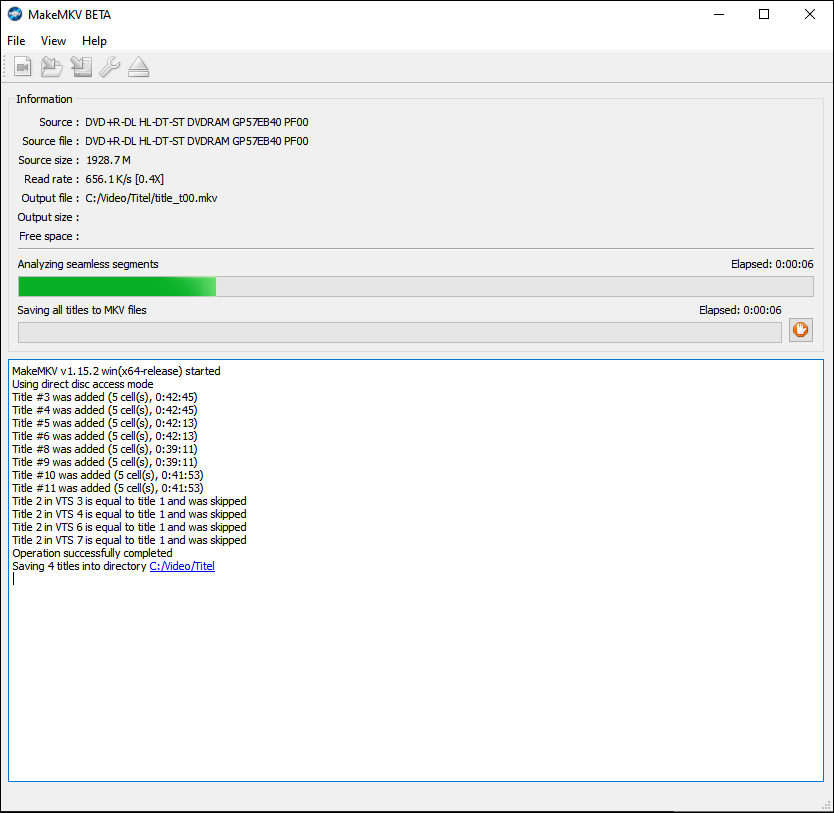Click the Open files video icon
This screenshot has height=813, width=834.
click(22, 67)
